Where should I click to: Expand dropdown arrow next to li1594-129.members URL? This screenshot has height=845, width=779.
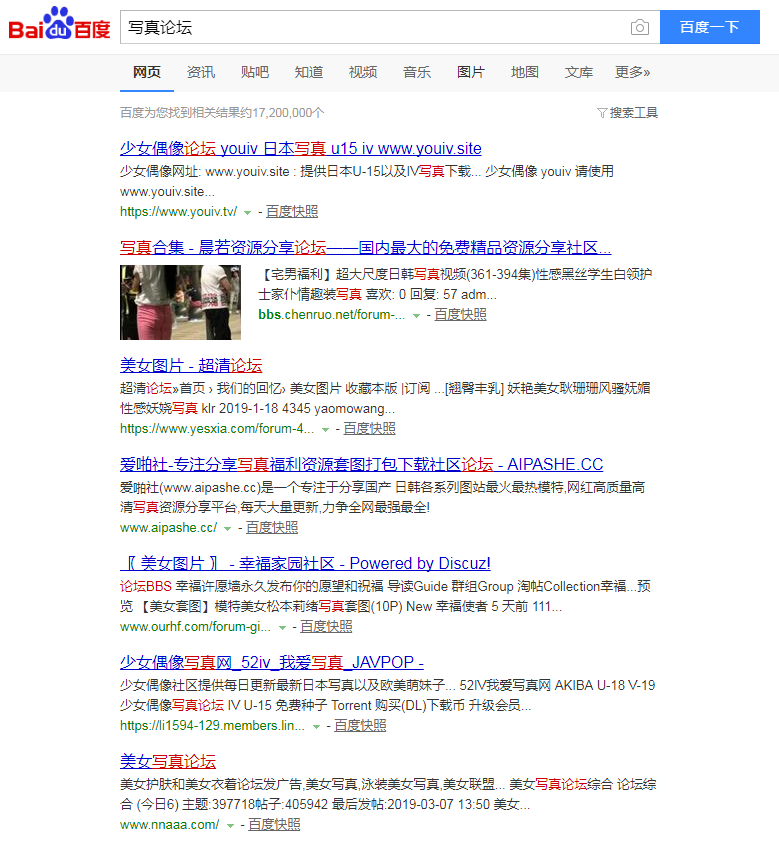316,727
